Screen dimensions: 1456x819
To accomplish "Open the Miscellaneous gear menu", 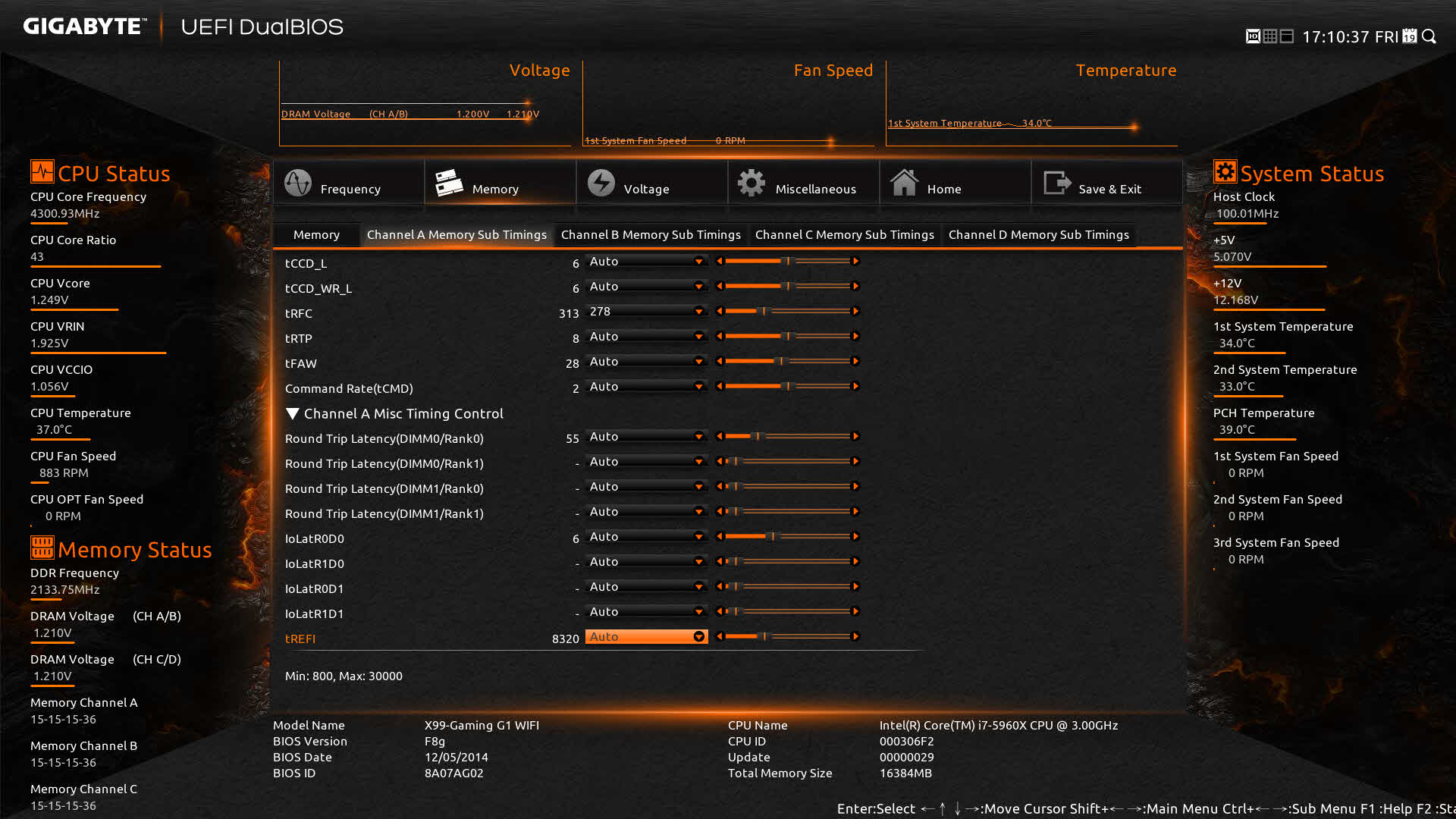I will click(804, 183).
